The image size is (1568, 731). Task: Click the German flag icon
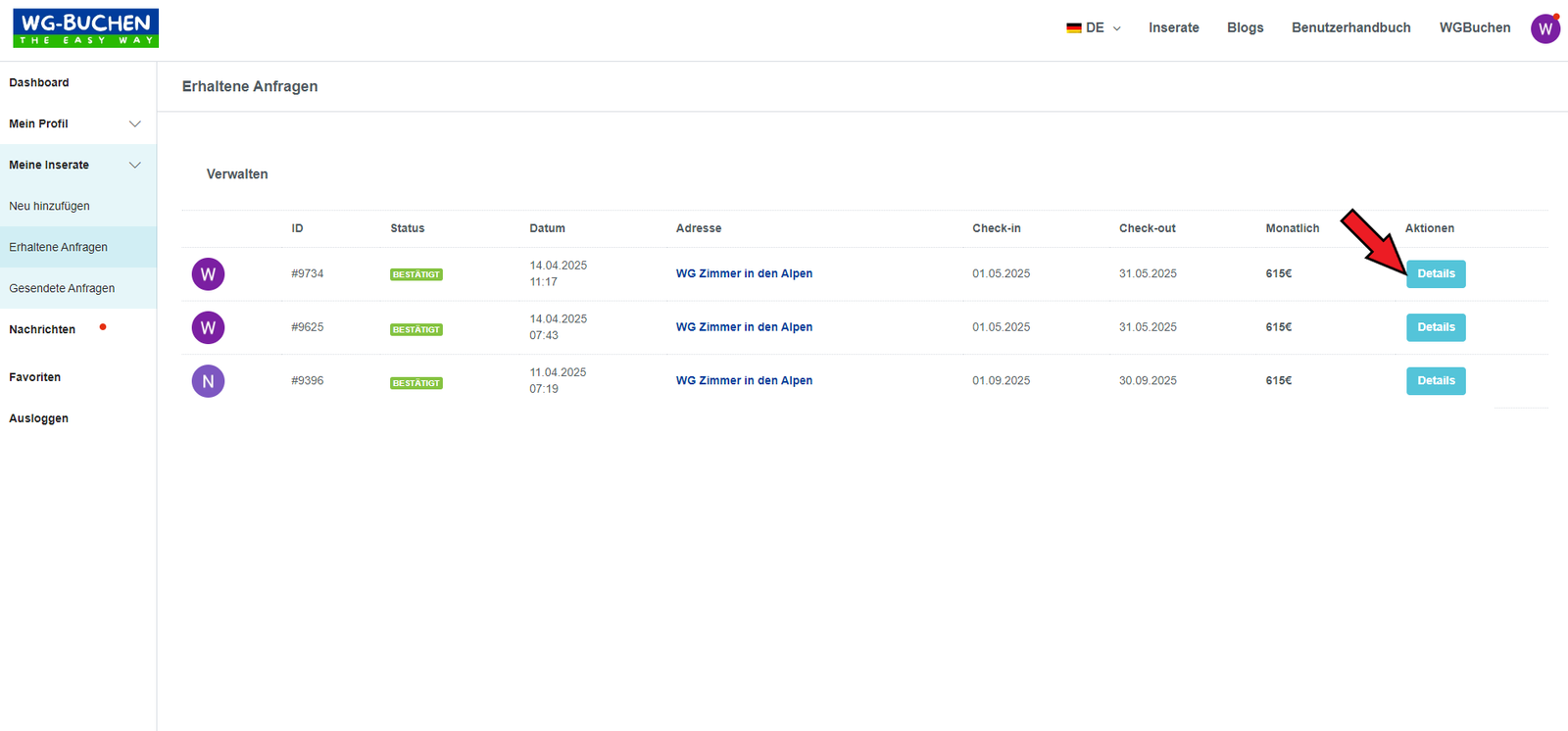click(1074, 28)
